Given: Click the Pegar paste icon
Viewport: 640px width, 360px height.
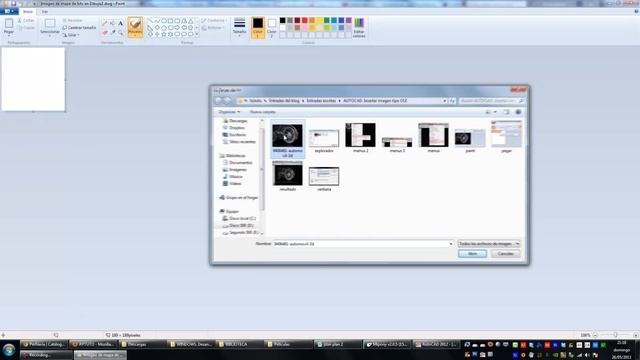Looking at the screenshot, I should 9,24.
